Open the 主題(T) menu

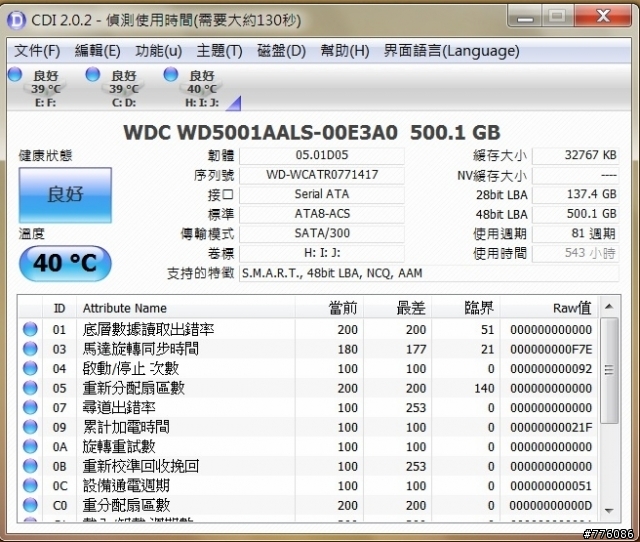(219, 51)
